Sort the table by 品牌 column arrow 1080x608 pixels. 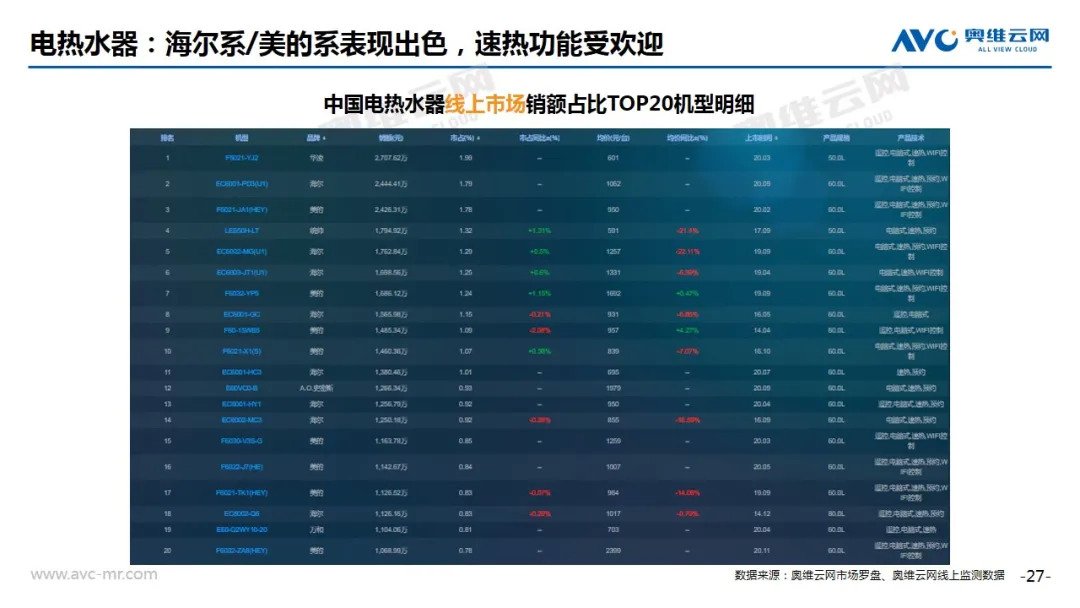pos(324,138)
